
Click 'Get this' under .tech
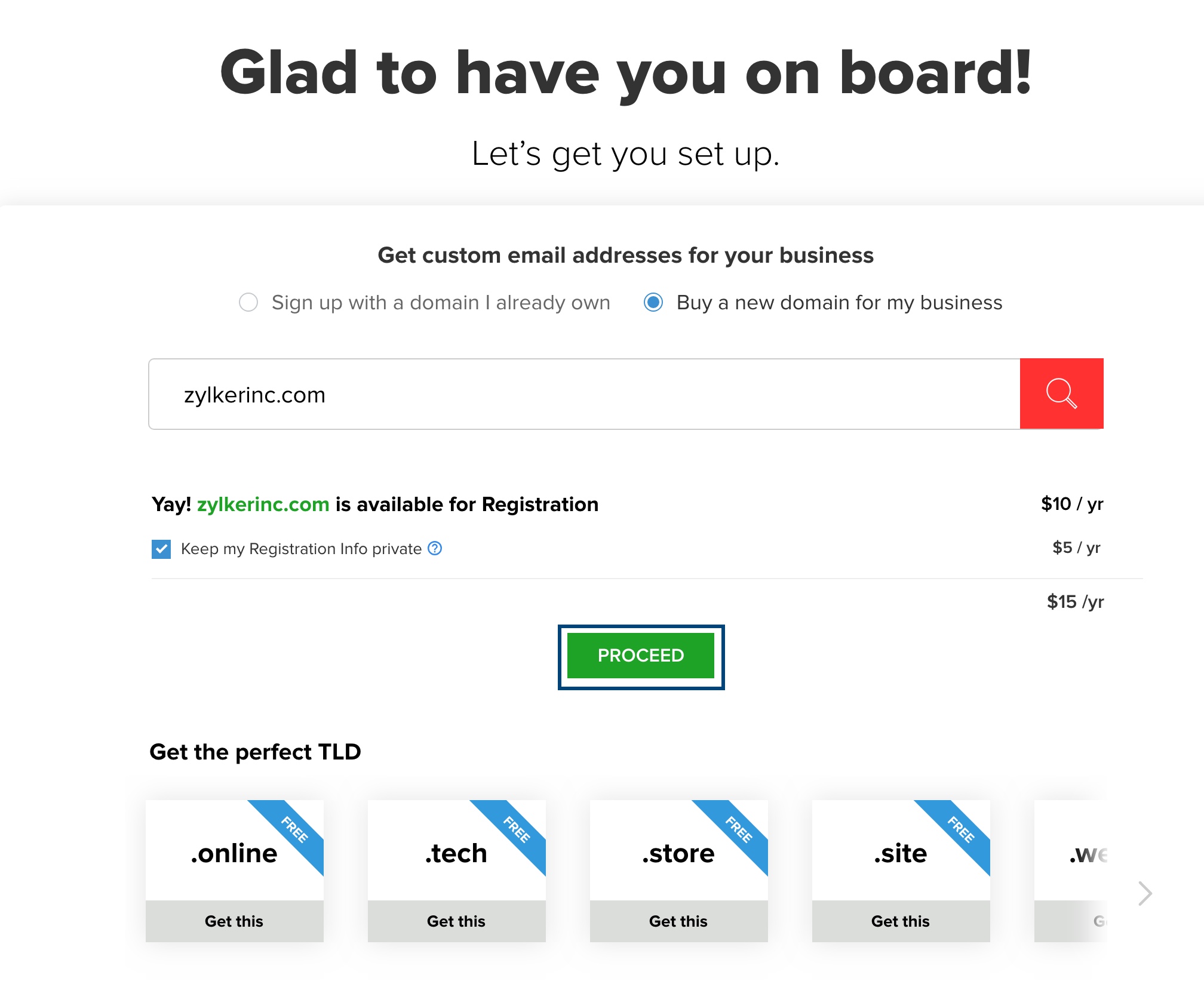[456, 921]
